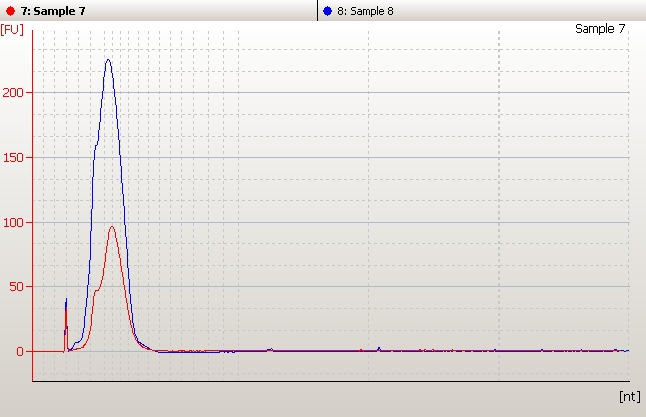Click the 100 y-axis value
The image size is (646, 417).
(x=13, y=223)
